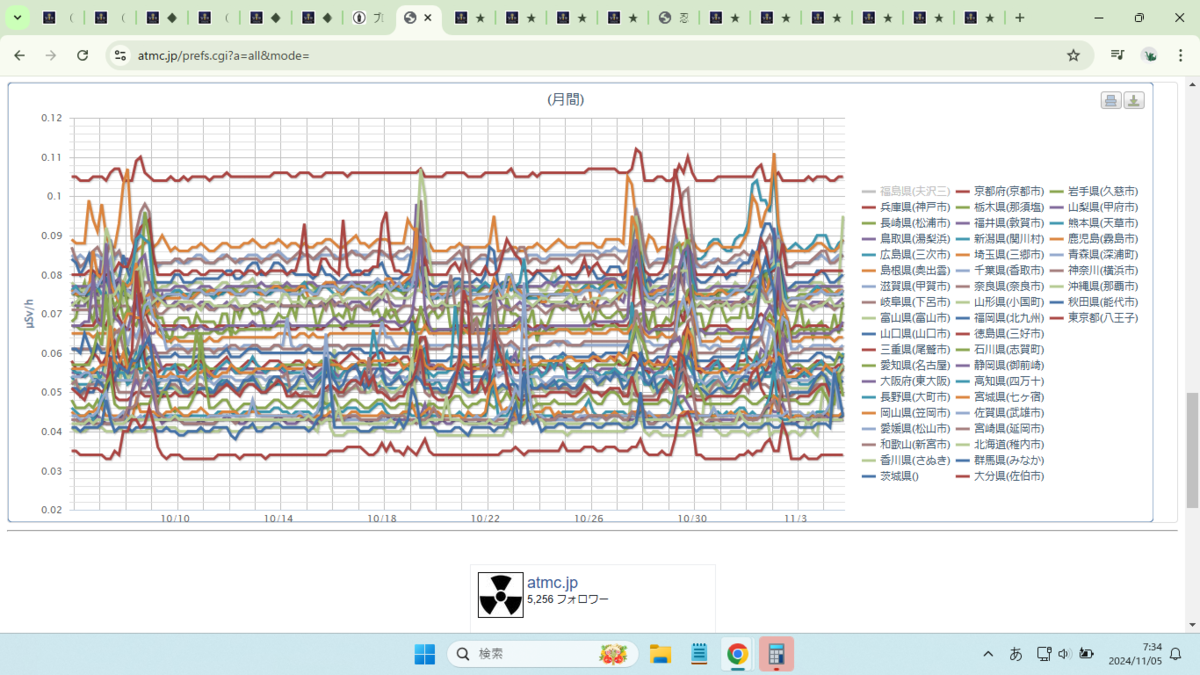Click the address bar URL field
The width and height of the screenshot is (1200, 675).
point(590,56)
